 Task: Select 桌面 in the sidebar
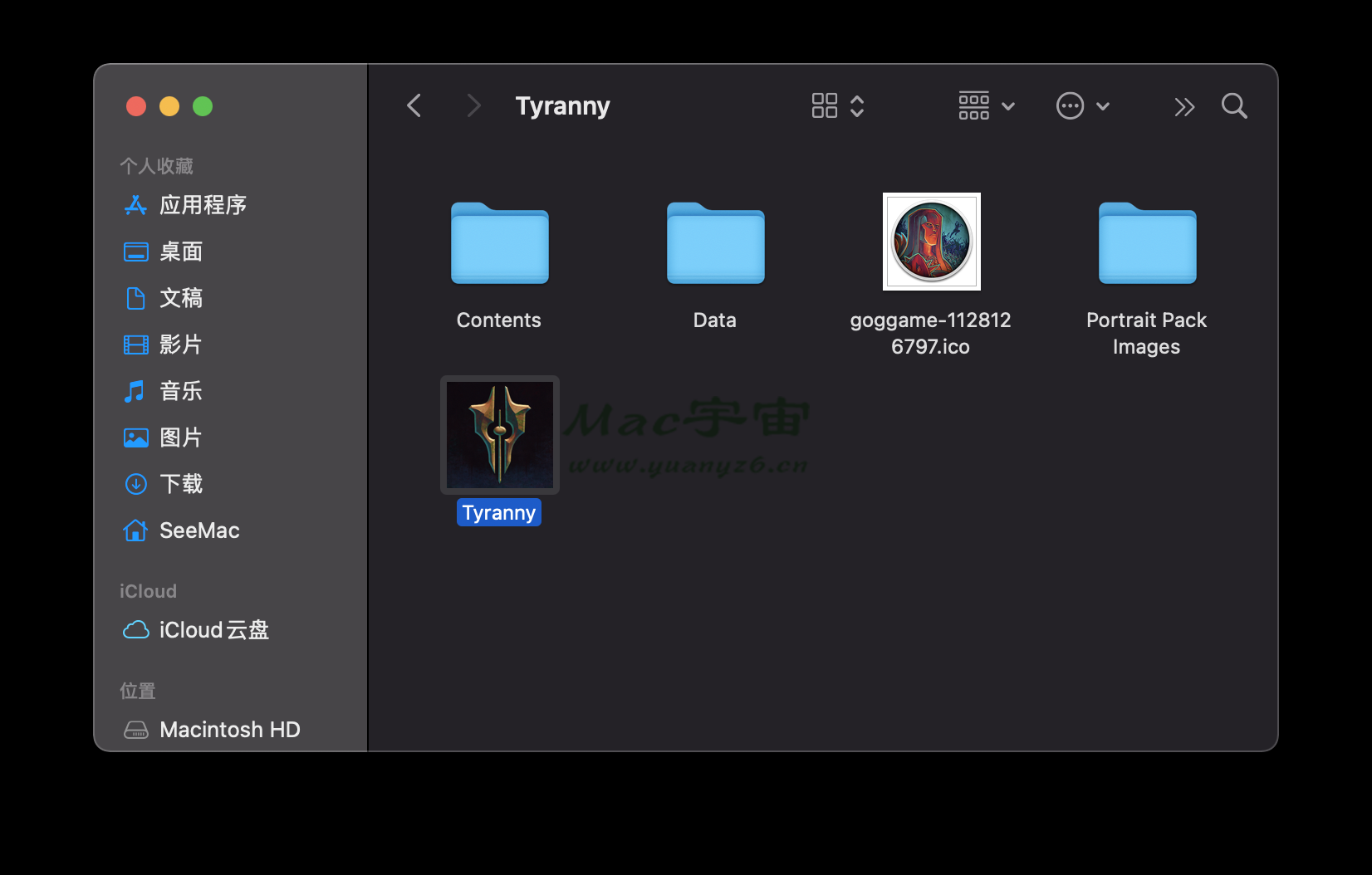point(180,252)
